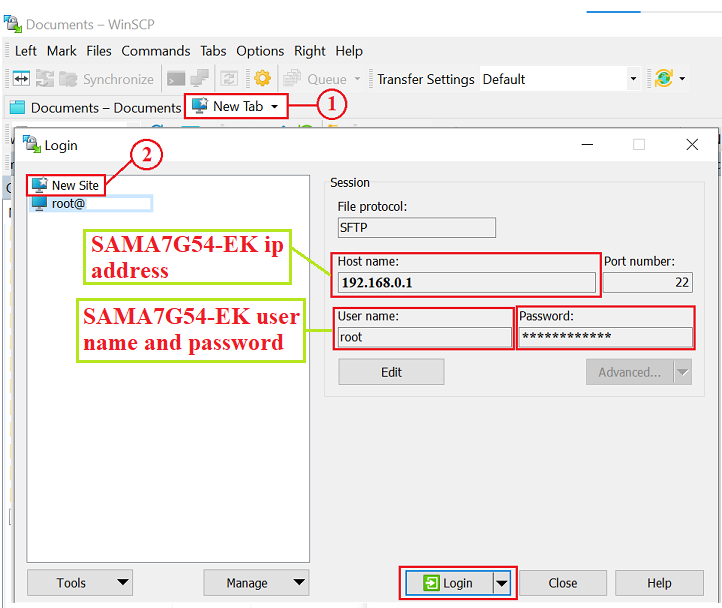Click the compare directories toolbar icon
Screen dimensions: 722x608
click(x=21, y=79)
